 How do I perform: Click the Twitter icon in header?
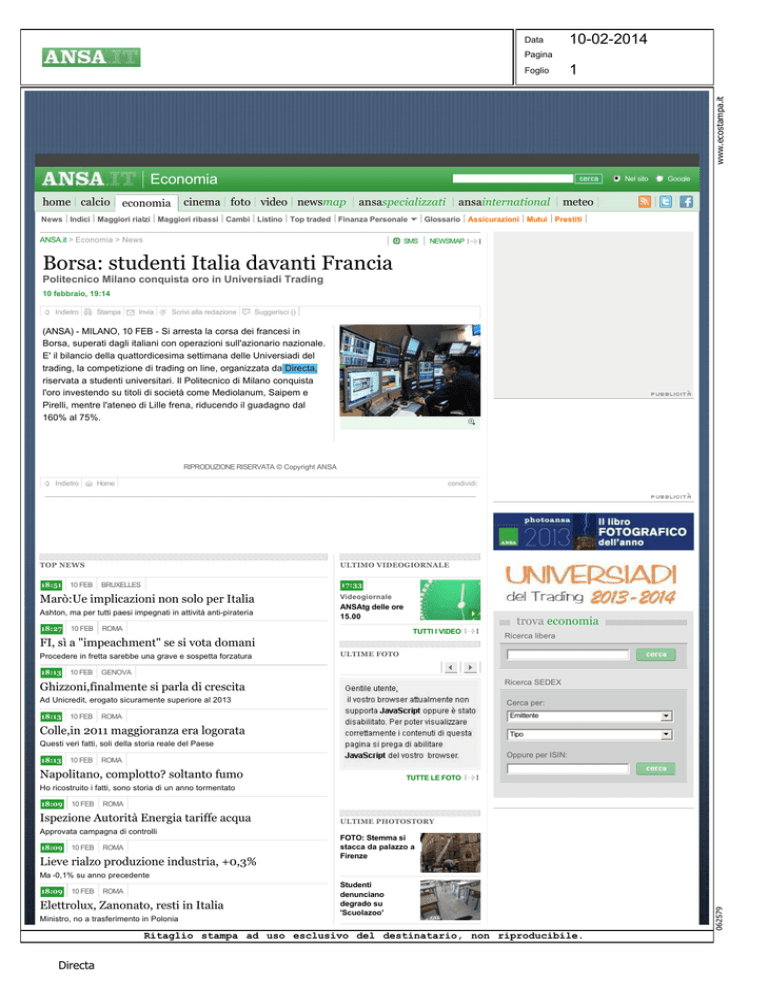tap(665, 201)
